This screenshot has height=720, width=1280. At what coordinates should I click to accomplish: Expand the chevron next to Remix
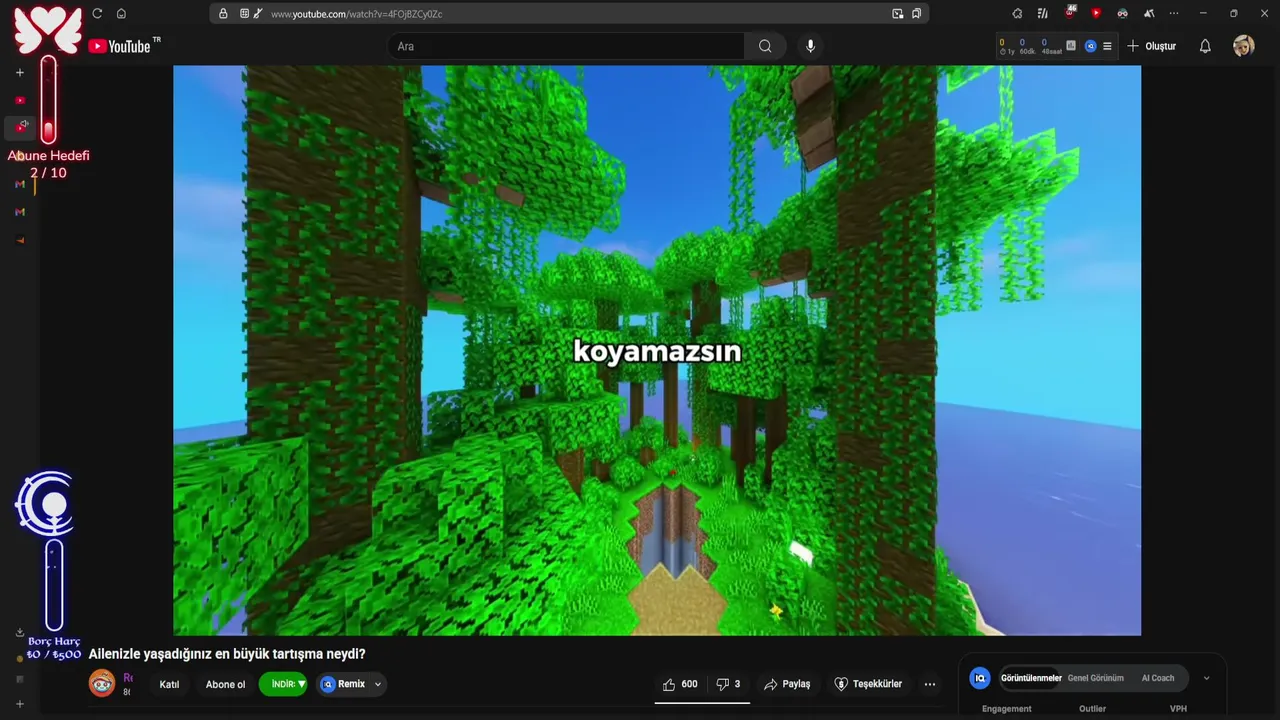(x=378, y=684)
